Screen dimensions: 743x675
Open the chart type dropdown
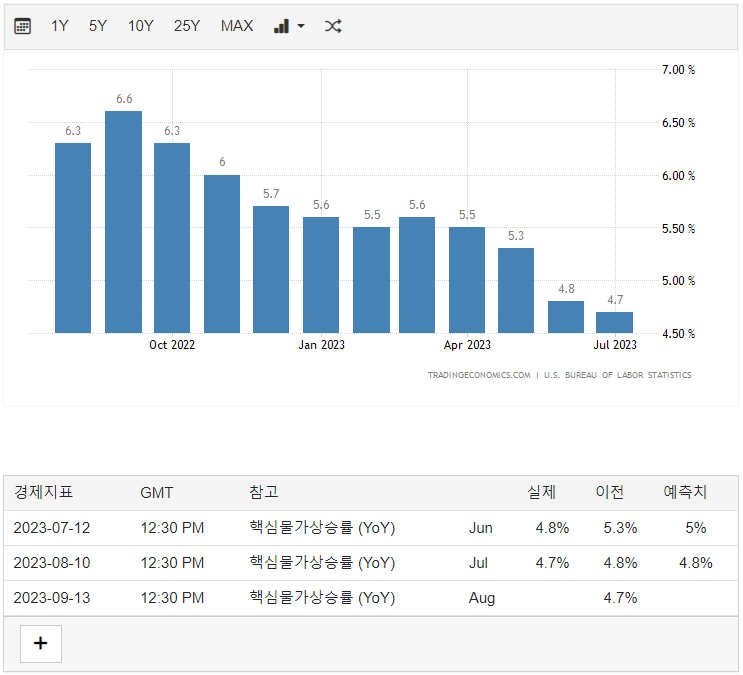[x=289, y=26]
